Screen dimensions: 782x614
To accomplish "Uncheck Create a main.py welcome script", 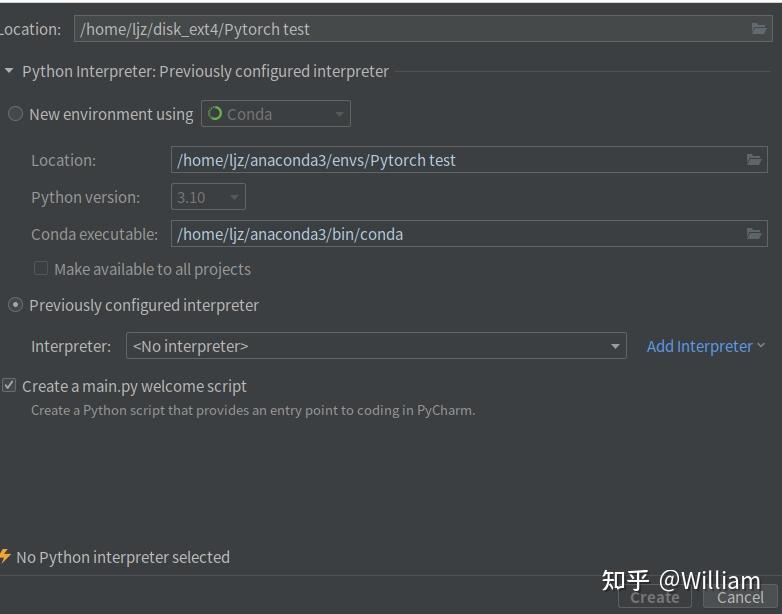I will 9,386.
